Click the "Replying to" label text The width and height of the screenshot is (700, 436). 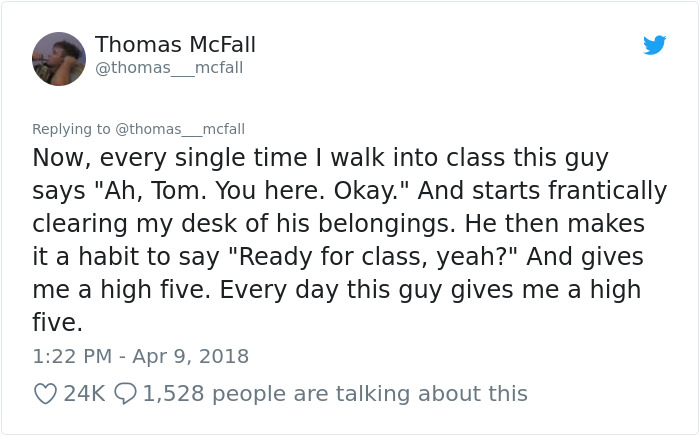coord(72,129)
